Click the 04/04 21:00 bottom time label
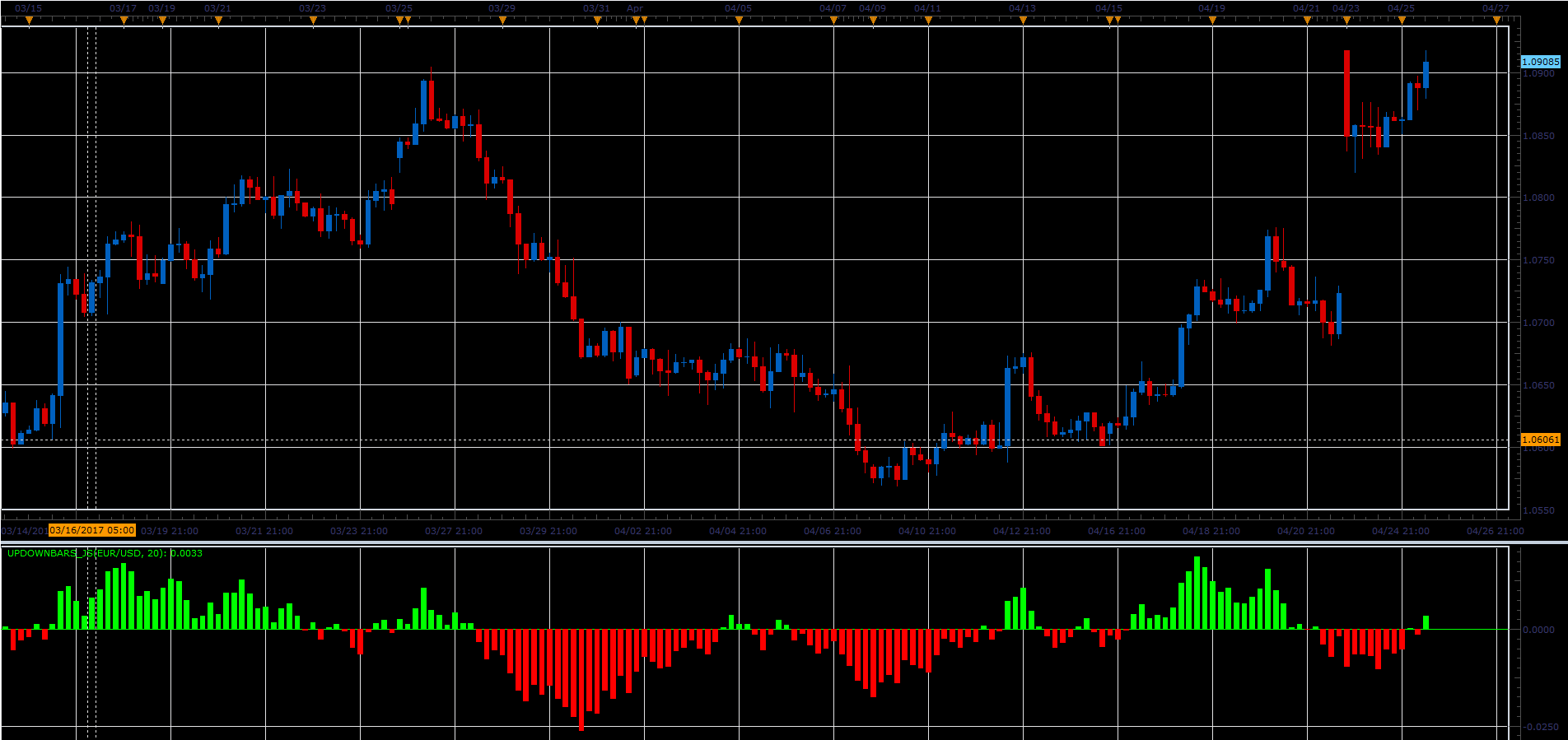 click(x=738, y=531)
